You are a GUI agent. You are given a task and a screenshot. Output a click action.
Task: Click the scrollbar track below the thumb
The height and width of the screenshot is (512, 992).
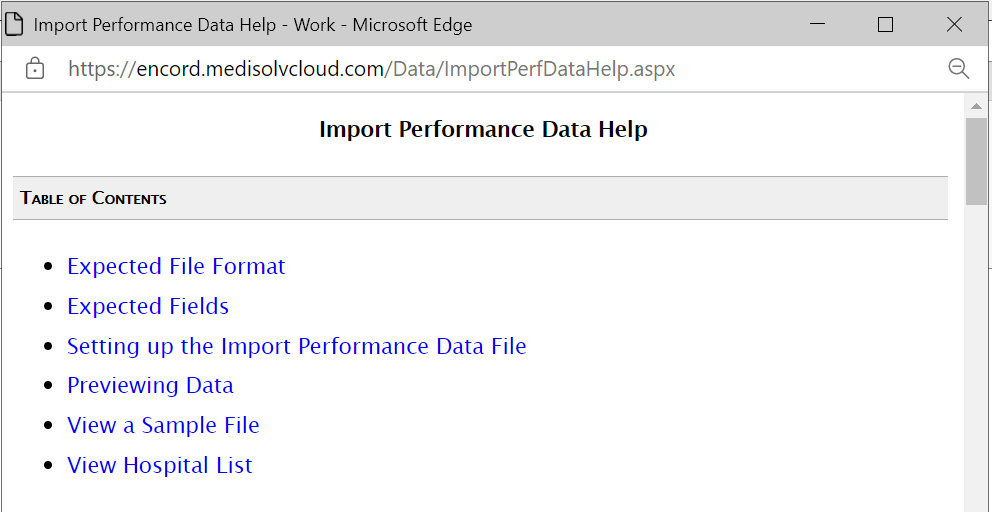976,358
